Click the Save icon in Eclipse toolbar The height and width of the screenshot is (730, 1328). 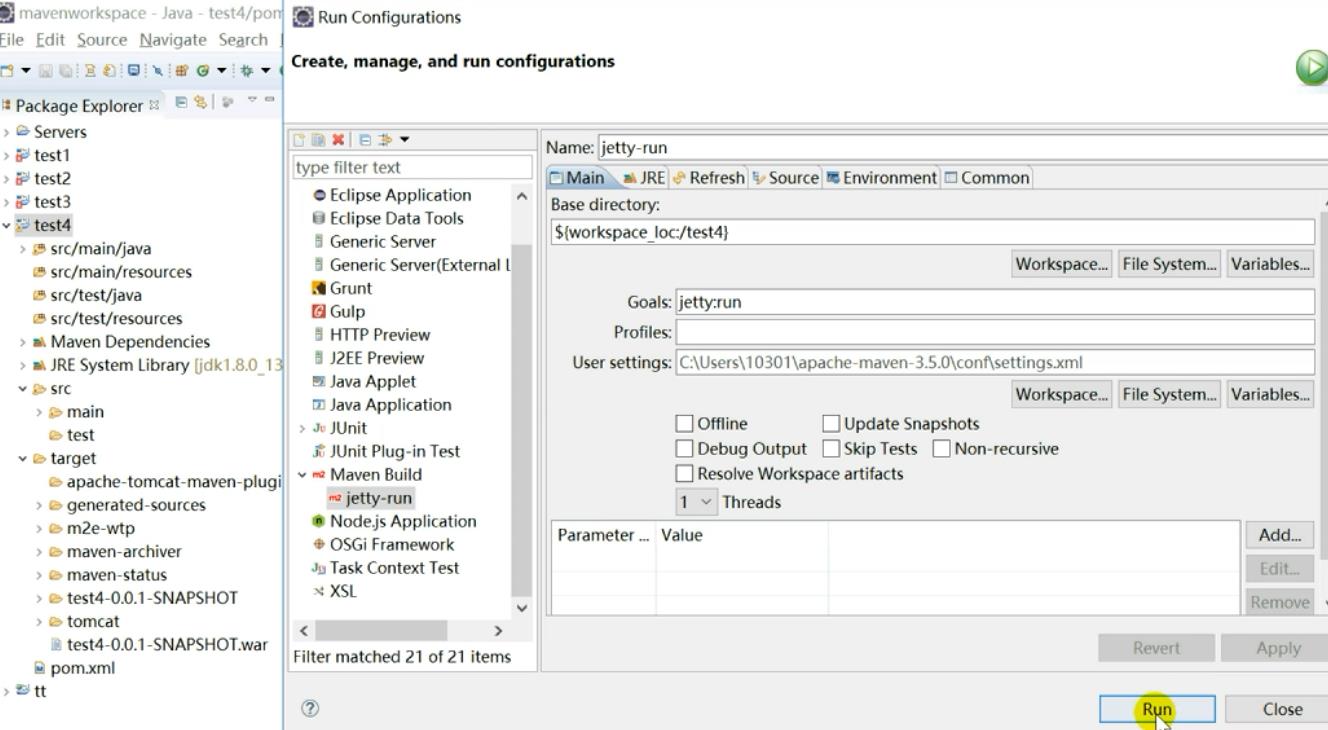coord(46,70)
